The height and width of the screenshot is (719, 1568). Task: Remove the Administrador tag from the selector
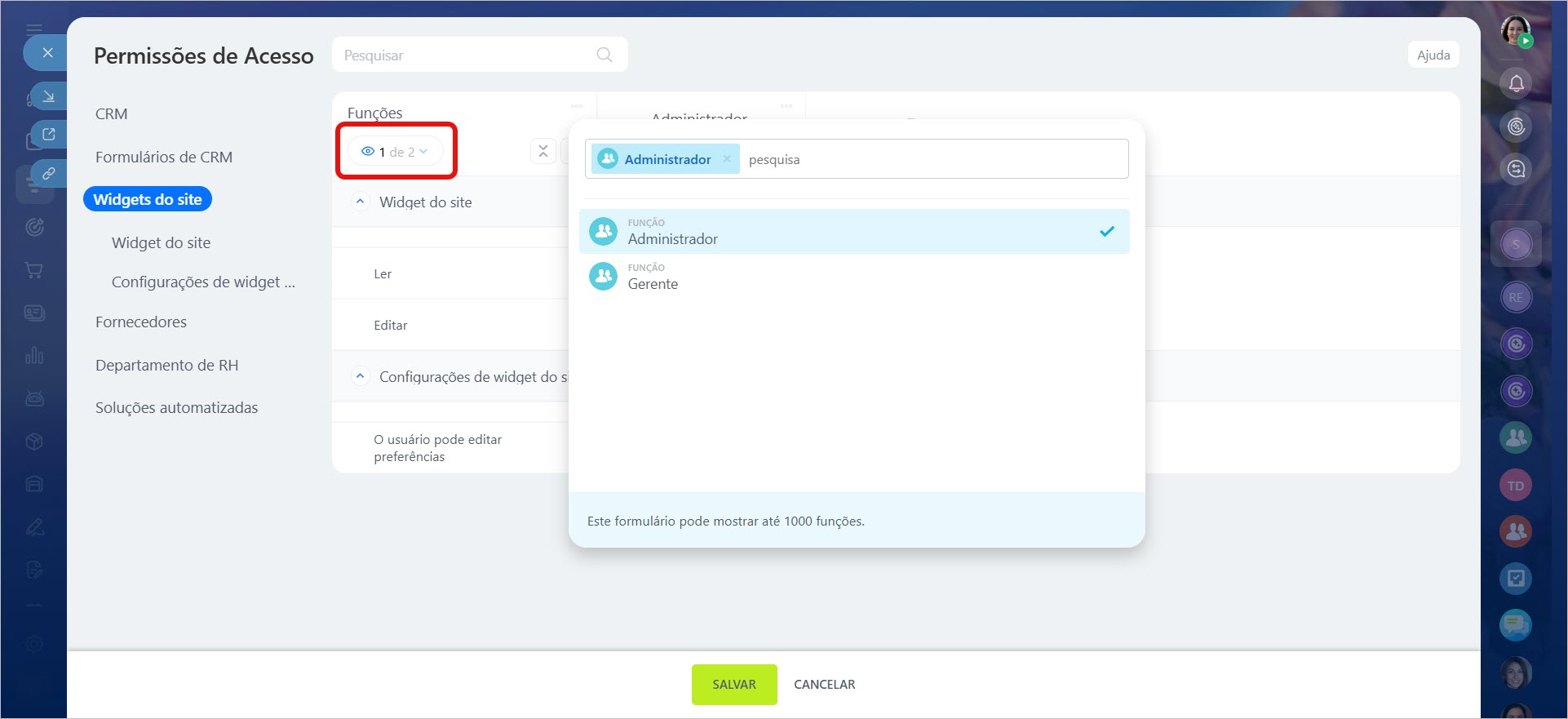click(x=726, y=159)
